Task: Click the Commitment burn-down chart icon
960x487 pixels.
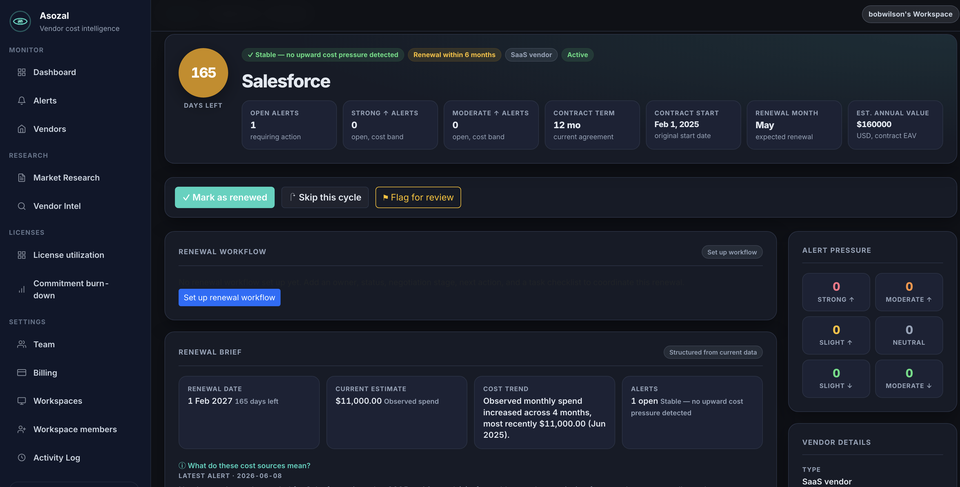Action: point(21,289)
